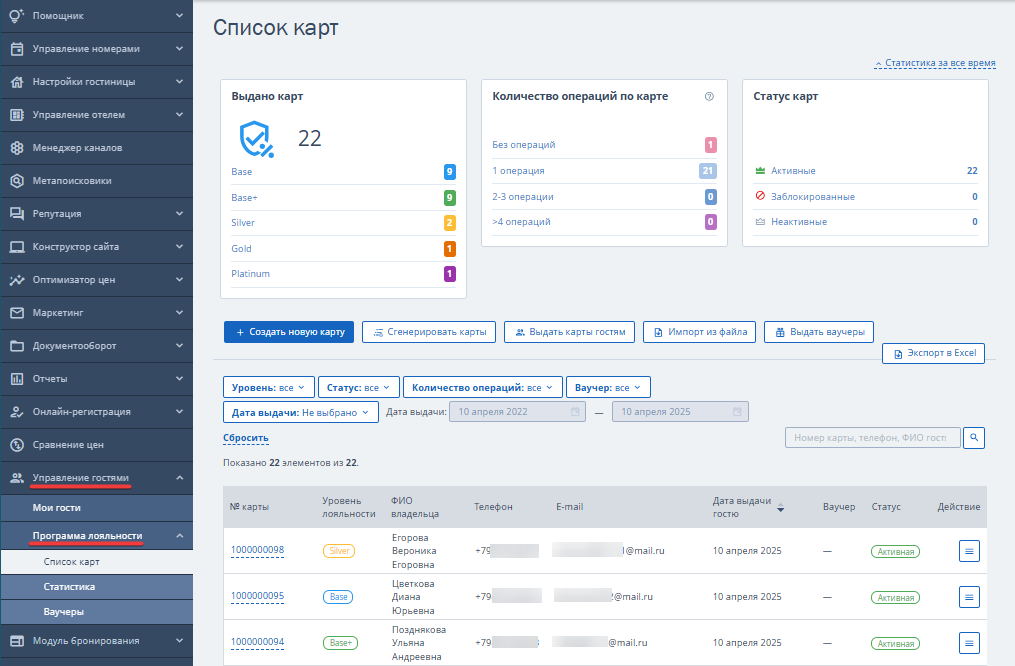The image size is (1015, 666).
Task: Open the Уровень: все filter dropdown
Action: point(269,388)
